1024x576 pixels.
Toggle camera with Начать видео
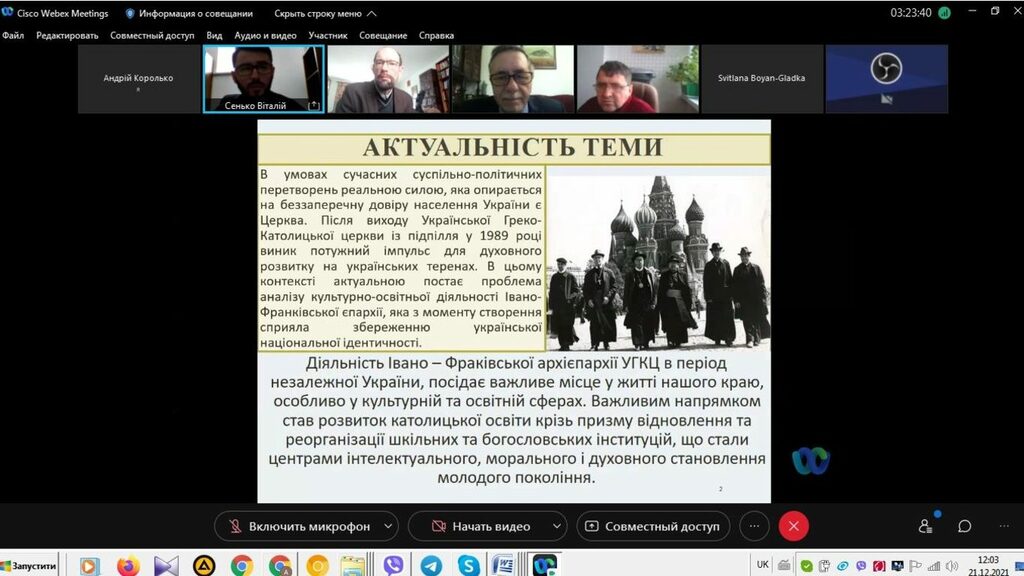pyautogui.click(x=480, y=526)
